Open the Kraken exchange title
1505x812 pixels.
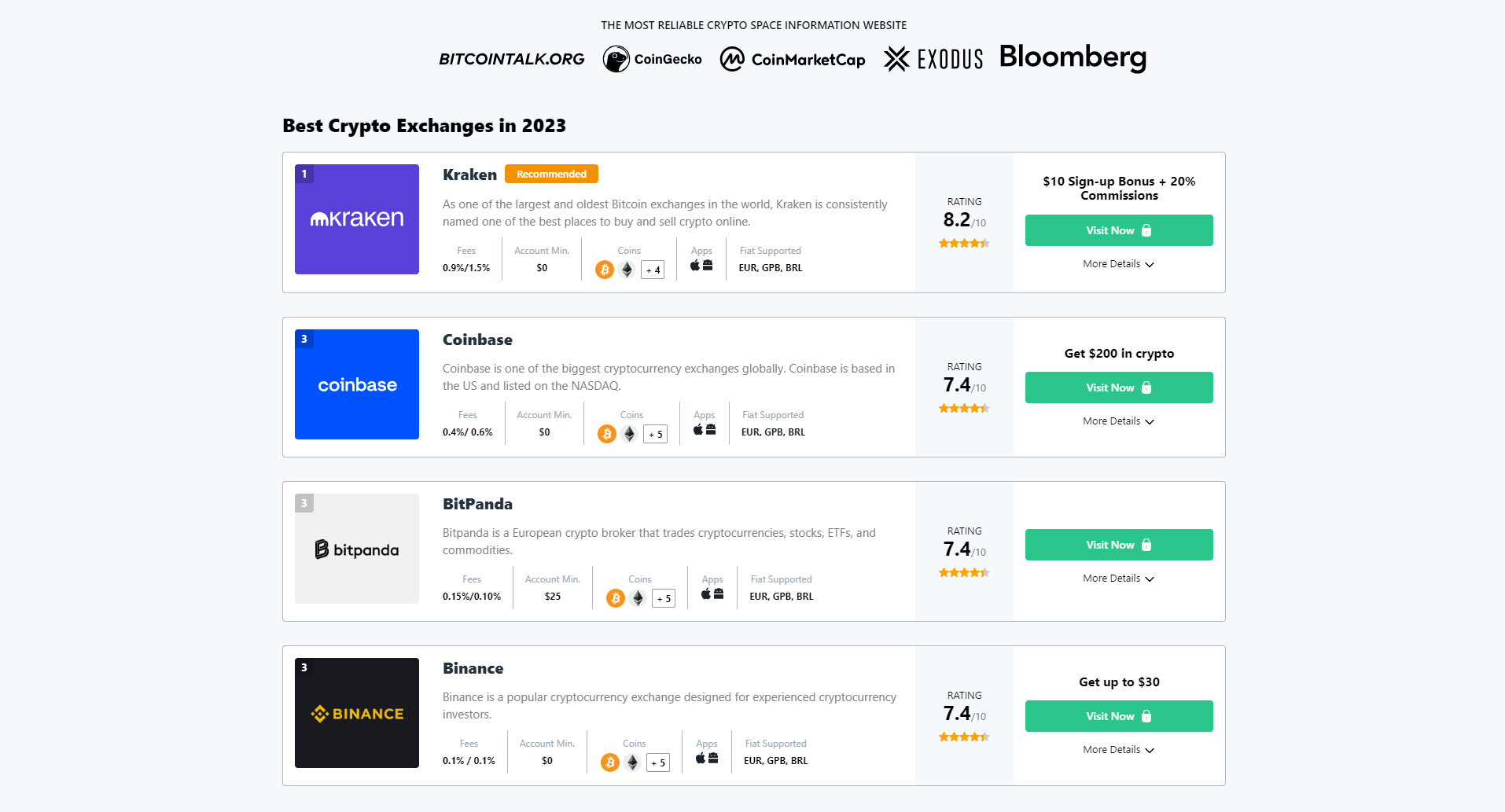point(469,175)
